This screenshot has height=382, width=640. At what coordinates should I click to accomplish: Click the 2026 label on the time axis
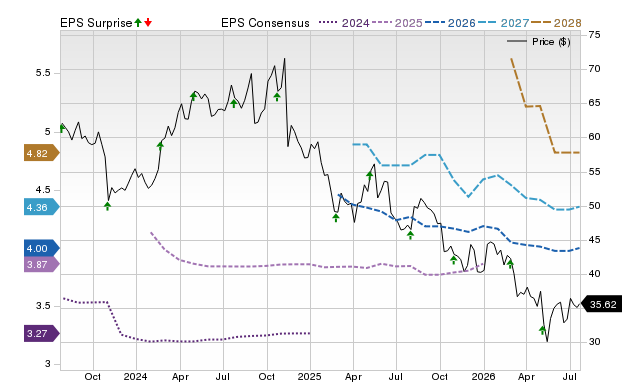tap(484, 376)
